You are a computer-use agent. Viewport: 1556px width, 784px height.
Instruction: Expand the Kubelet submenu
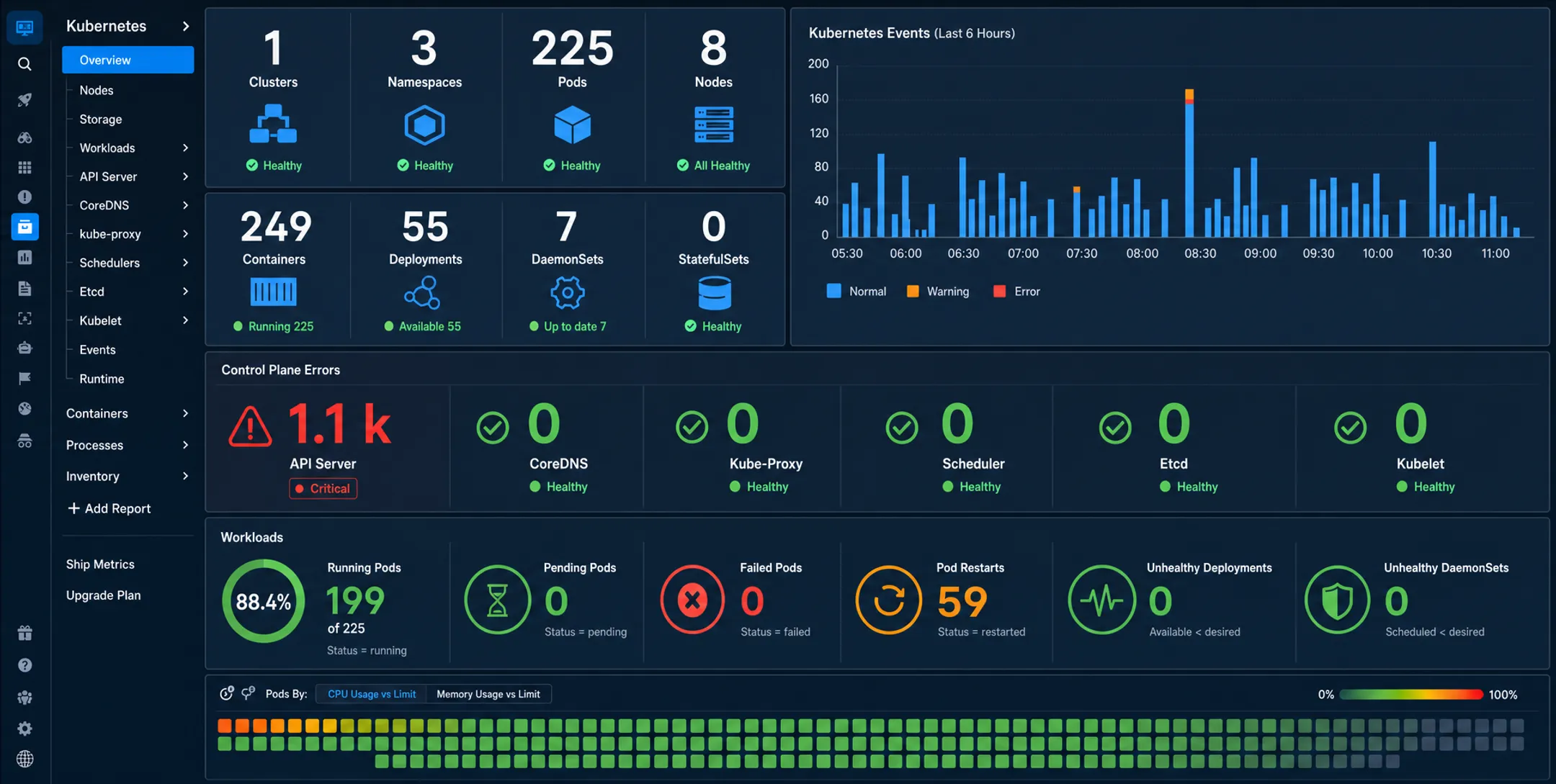click(x=185, y=320)
